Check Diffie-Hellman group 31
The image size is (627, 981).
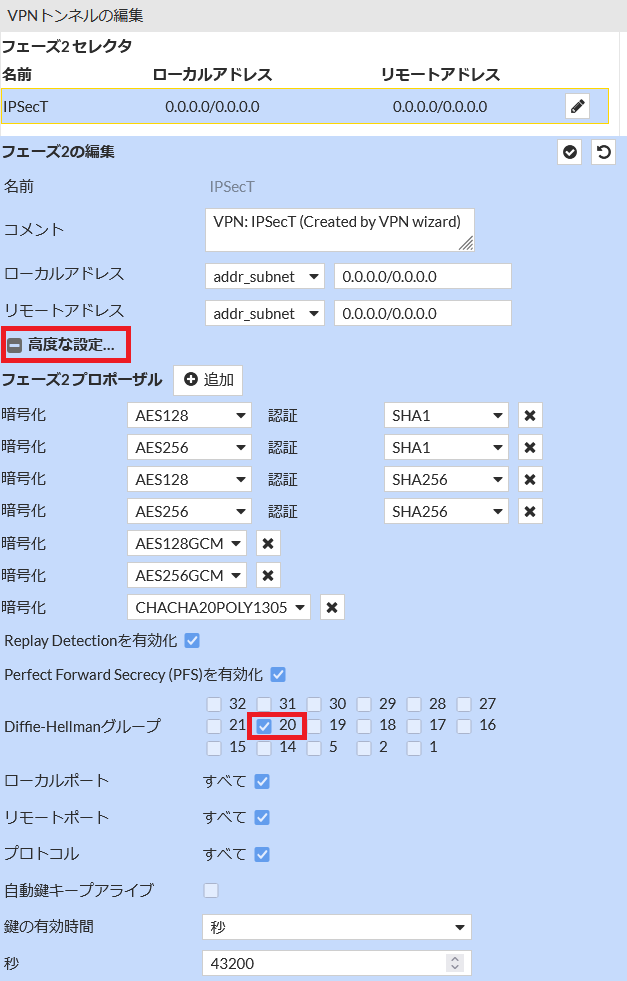point(264,704)
